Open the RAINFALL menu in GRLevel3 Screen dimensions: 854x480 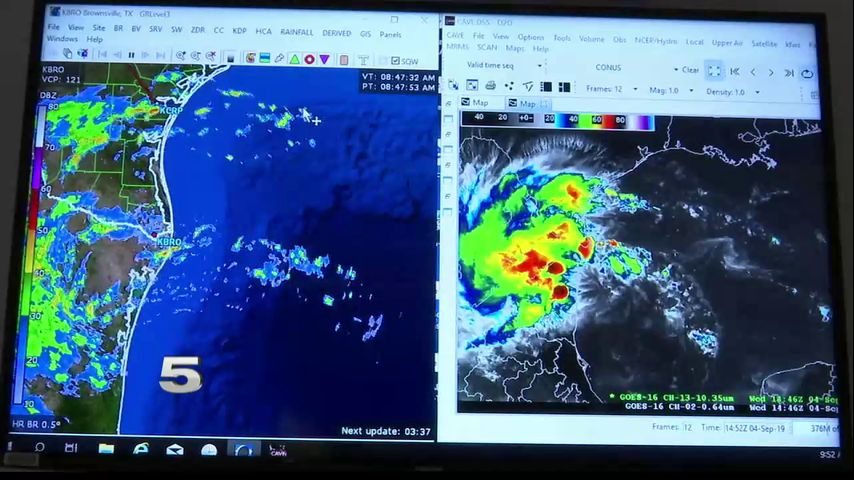coord(297,32)
